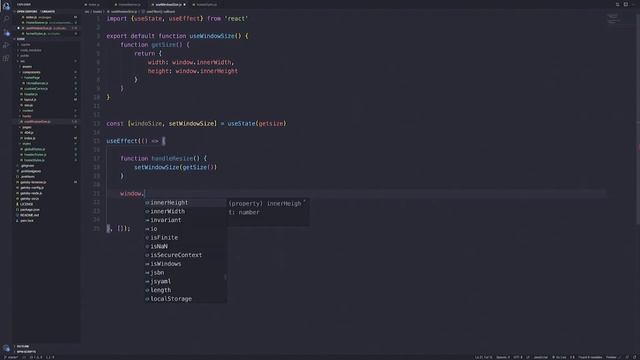Open layout.js in the explorer tree
Screen dimensions: 640x360
(47, 100)
